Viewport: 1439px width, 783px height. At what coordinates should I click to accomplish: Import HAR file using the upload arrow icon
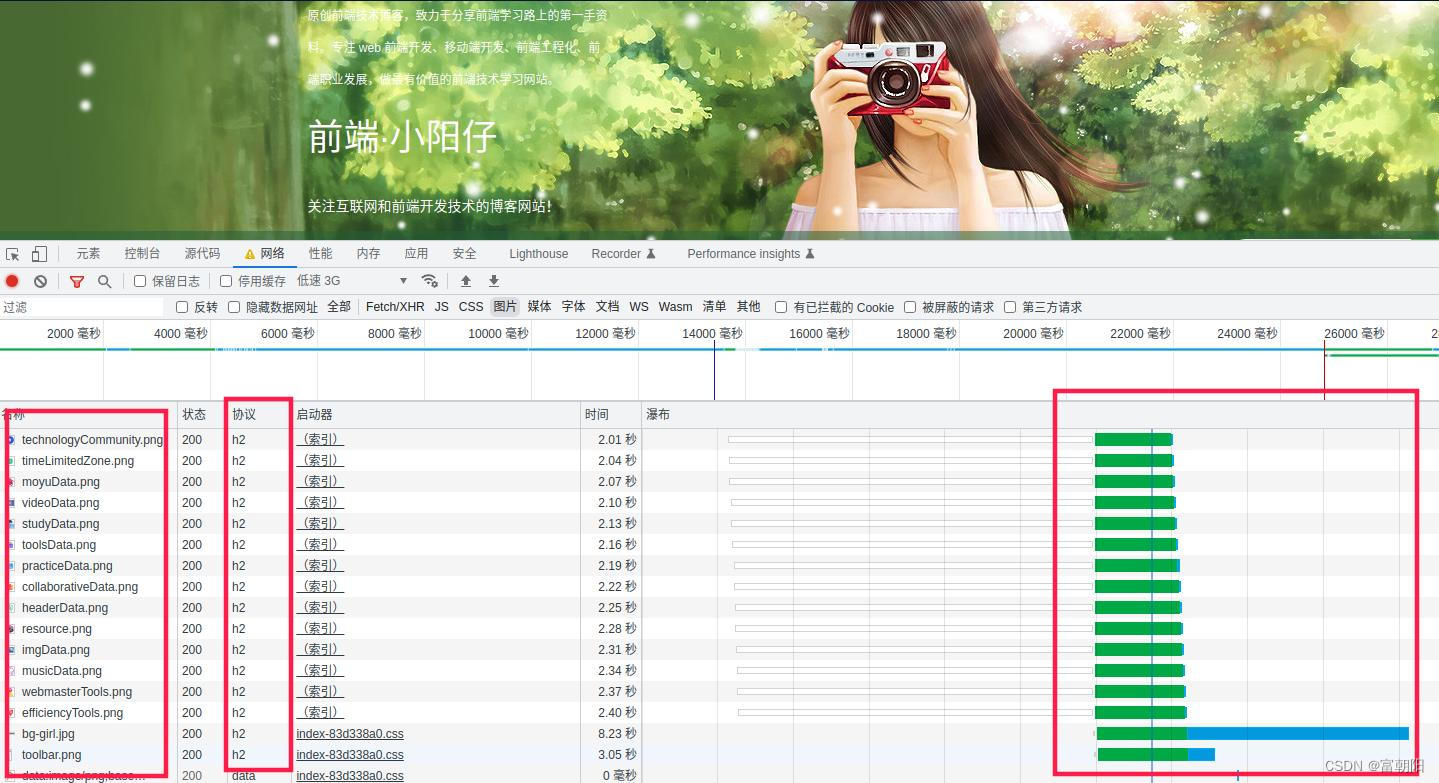tap(464, 281)
